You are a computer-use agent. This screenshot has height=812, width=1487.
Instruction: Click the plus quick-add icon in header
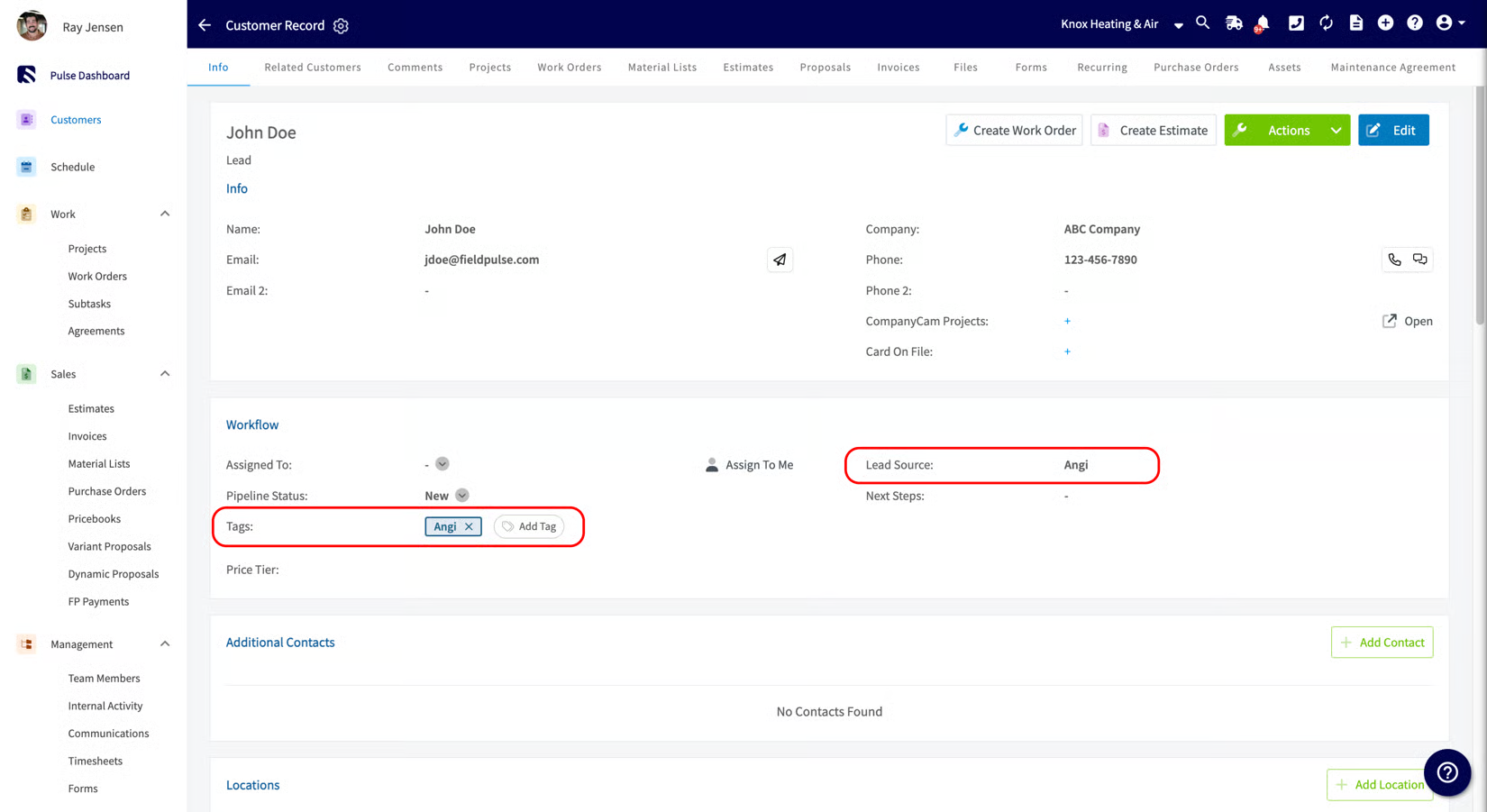(1386, 23)
